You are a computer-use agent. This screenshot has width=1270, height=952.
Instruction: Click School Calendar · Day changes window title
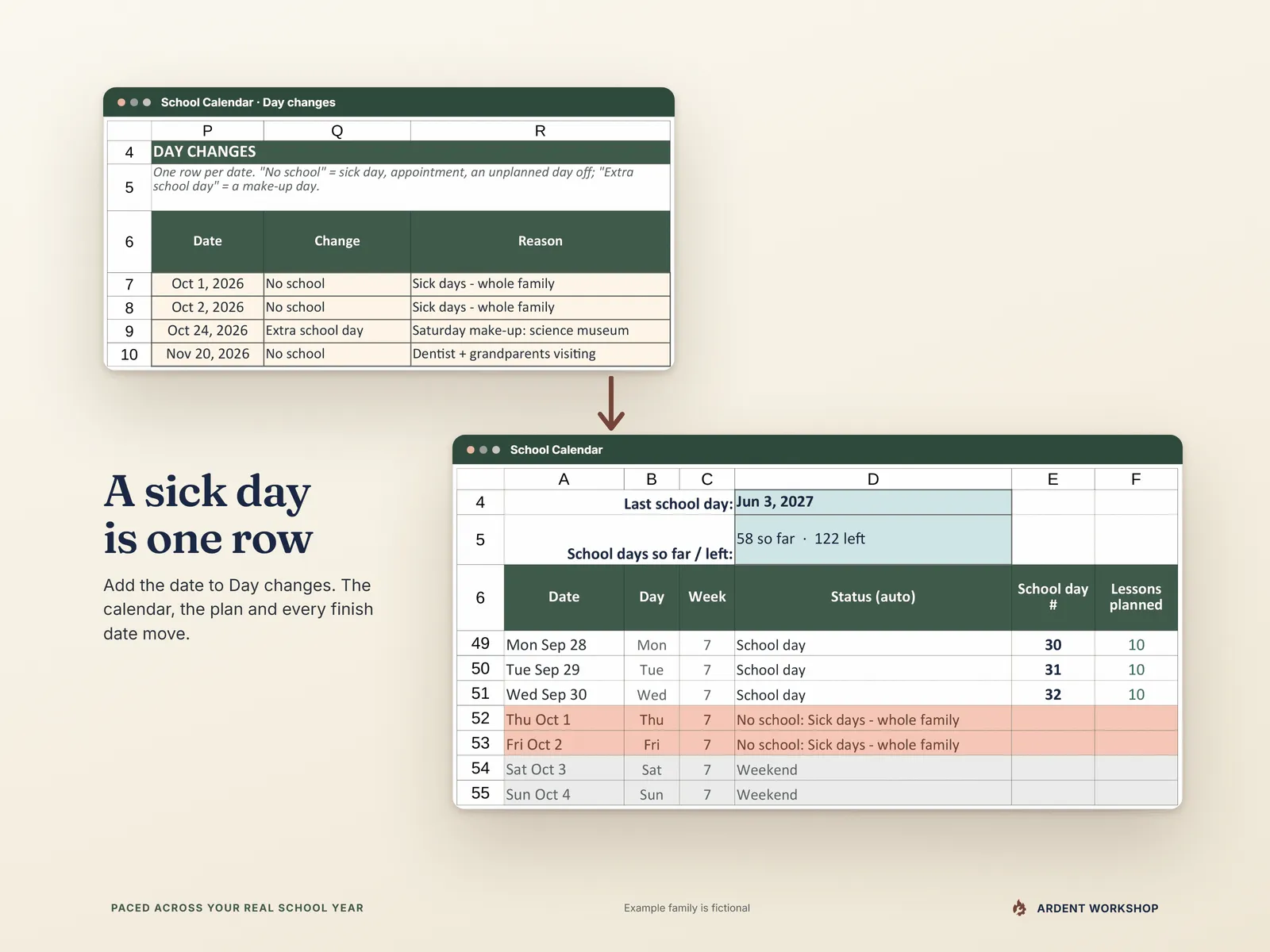pyautogui.click(x=248, y=102)
